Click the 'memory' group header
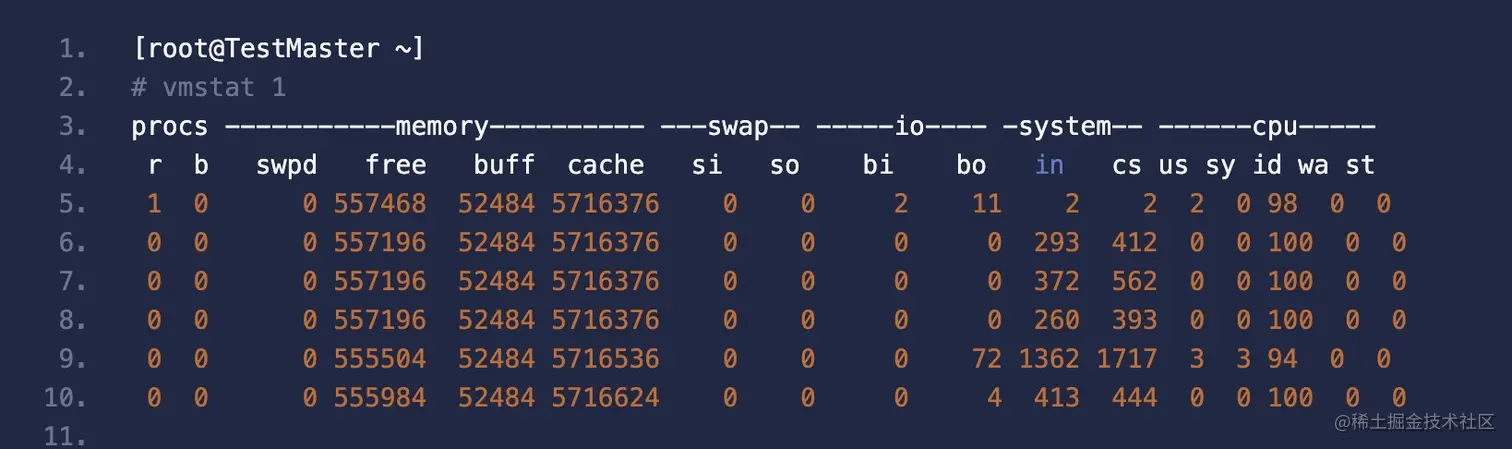Screen dimensions: 1512x449 442,127
